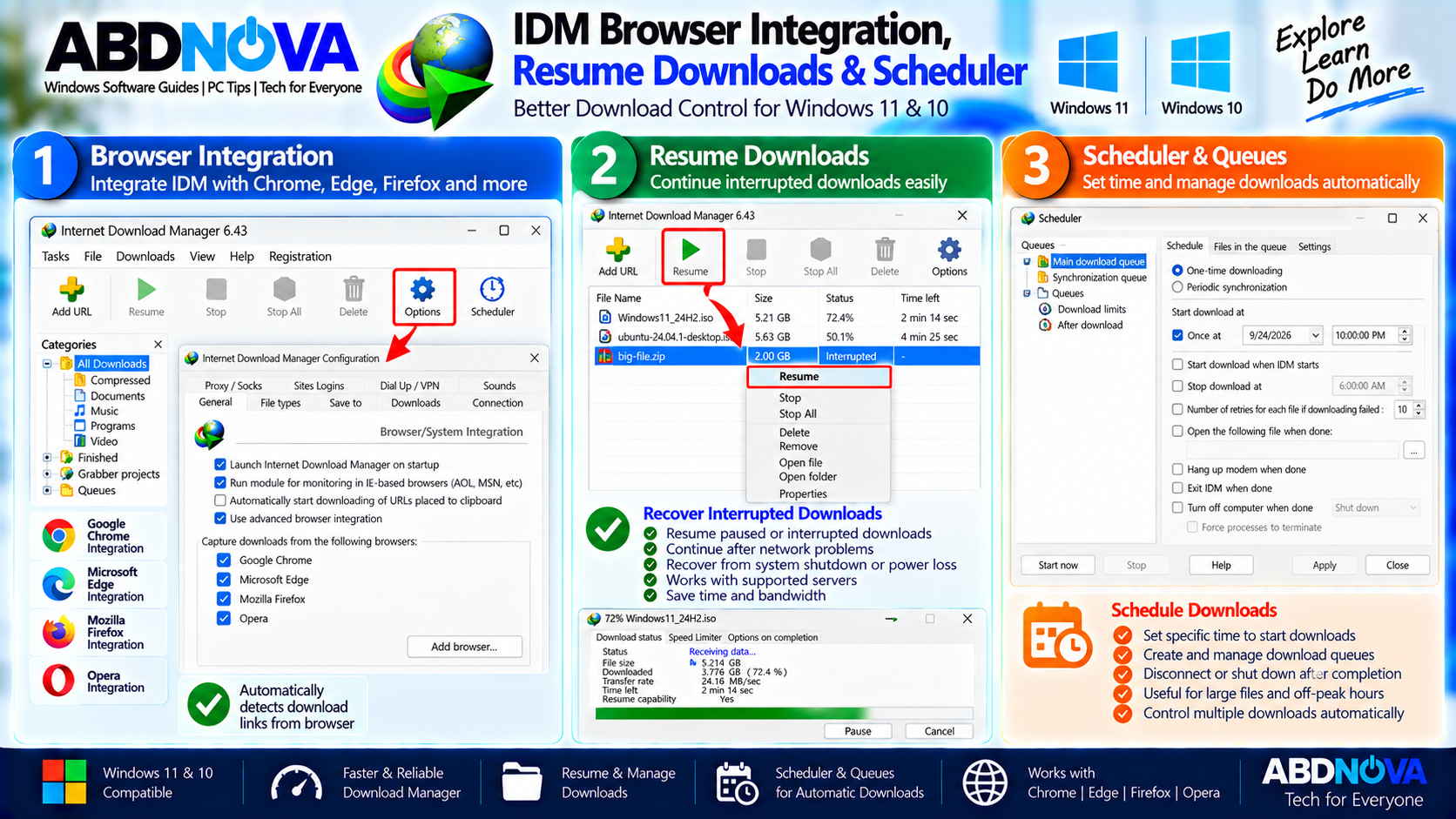
Task: Select Synchronization queue in Scheduler
Action: click(x=1091, y=278)
